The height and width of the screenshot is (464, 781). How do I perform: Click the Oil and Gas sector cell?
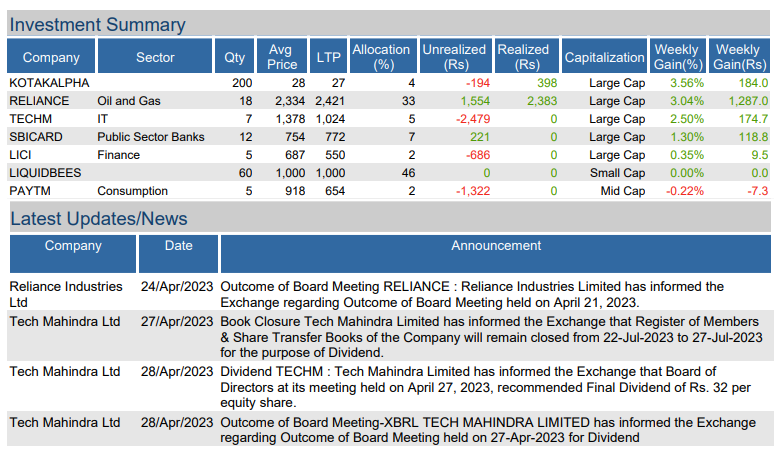(x=129, y=101)
